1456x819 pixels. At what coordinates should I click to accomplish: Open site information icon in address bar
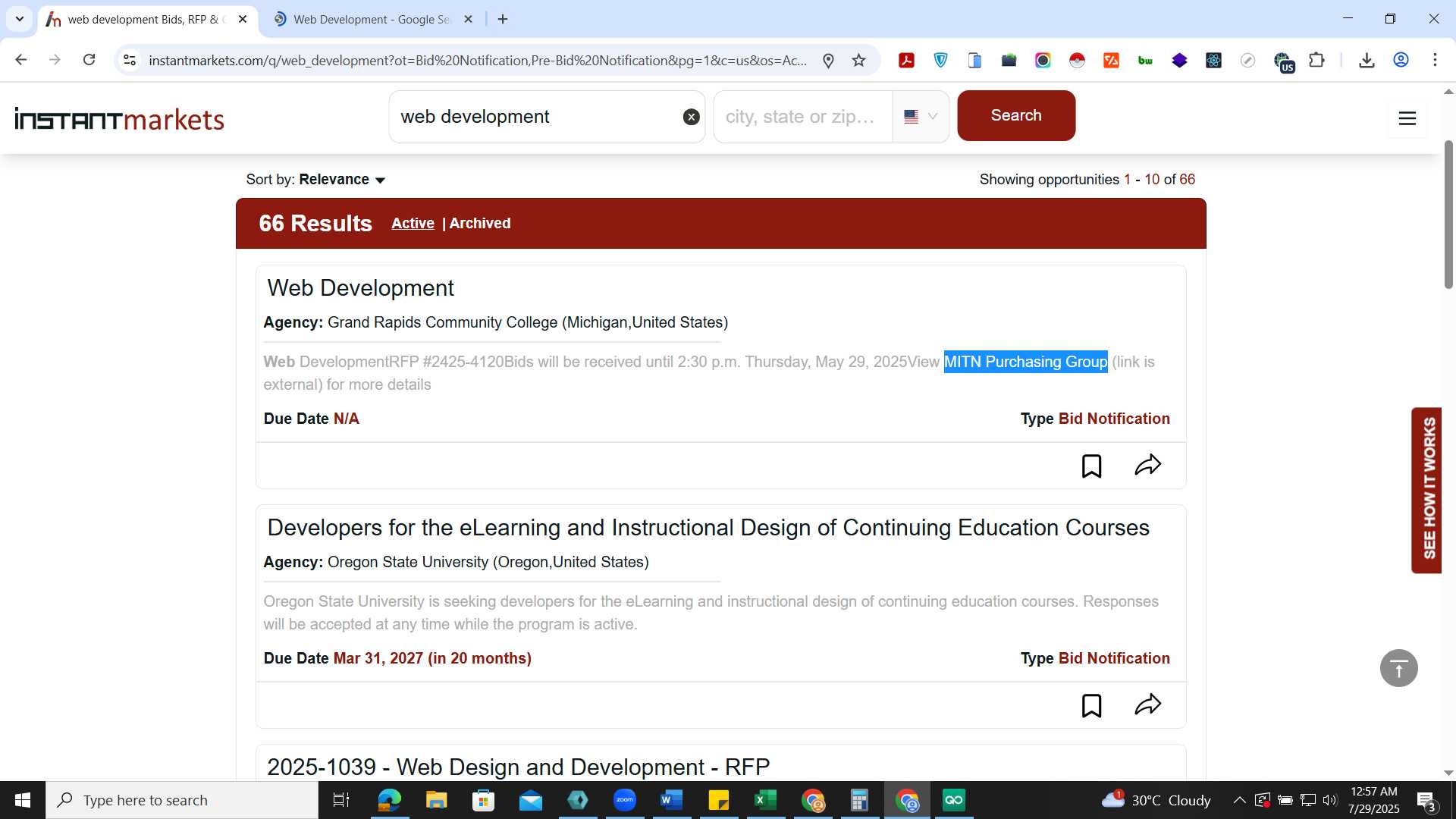tap(130, 60)
